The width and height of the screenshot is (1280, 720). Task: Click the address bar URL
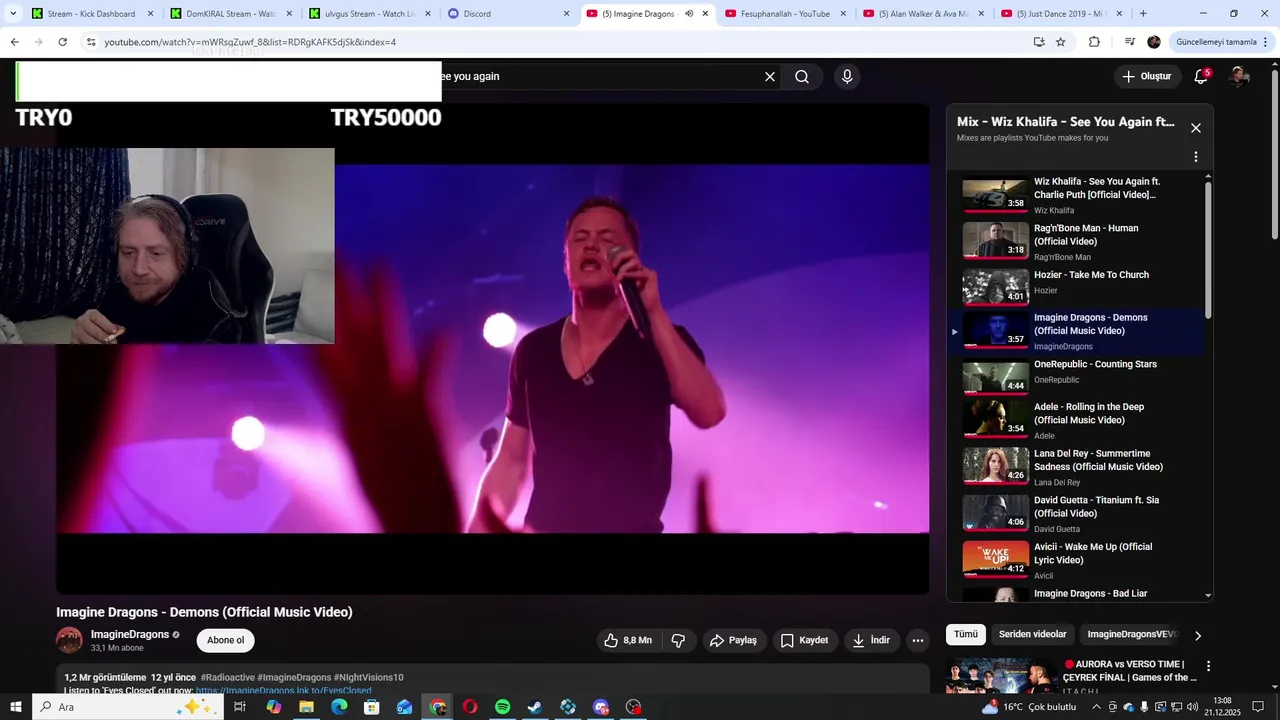point(250,42)
